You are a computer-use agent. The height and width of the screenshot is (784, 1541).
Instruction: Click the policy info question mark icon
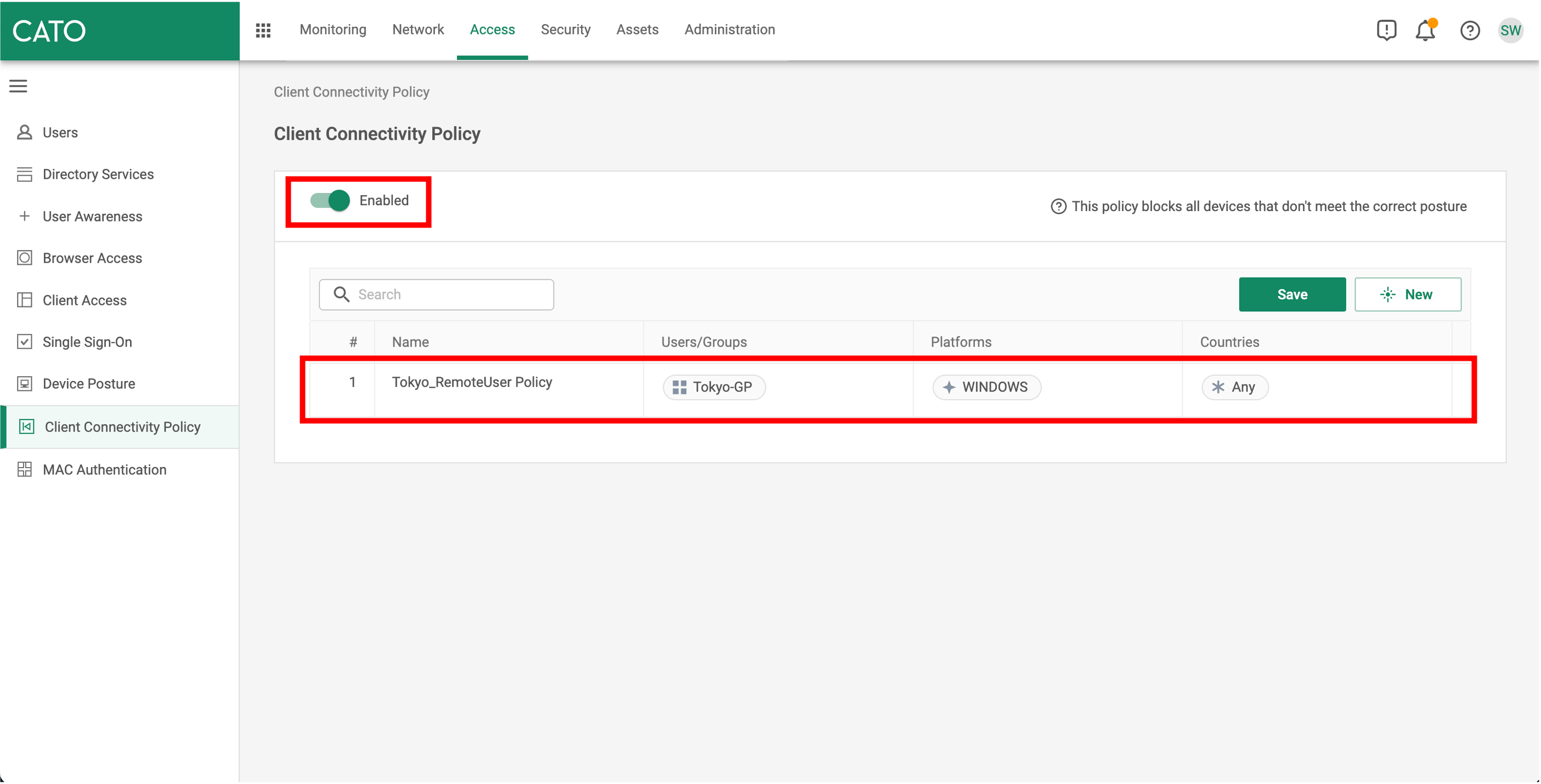pos(1058,206)
